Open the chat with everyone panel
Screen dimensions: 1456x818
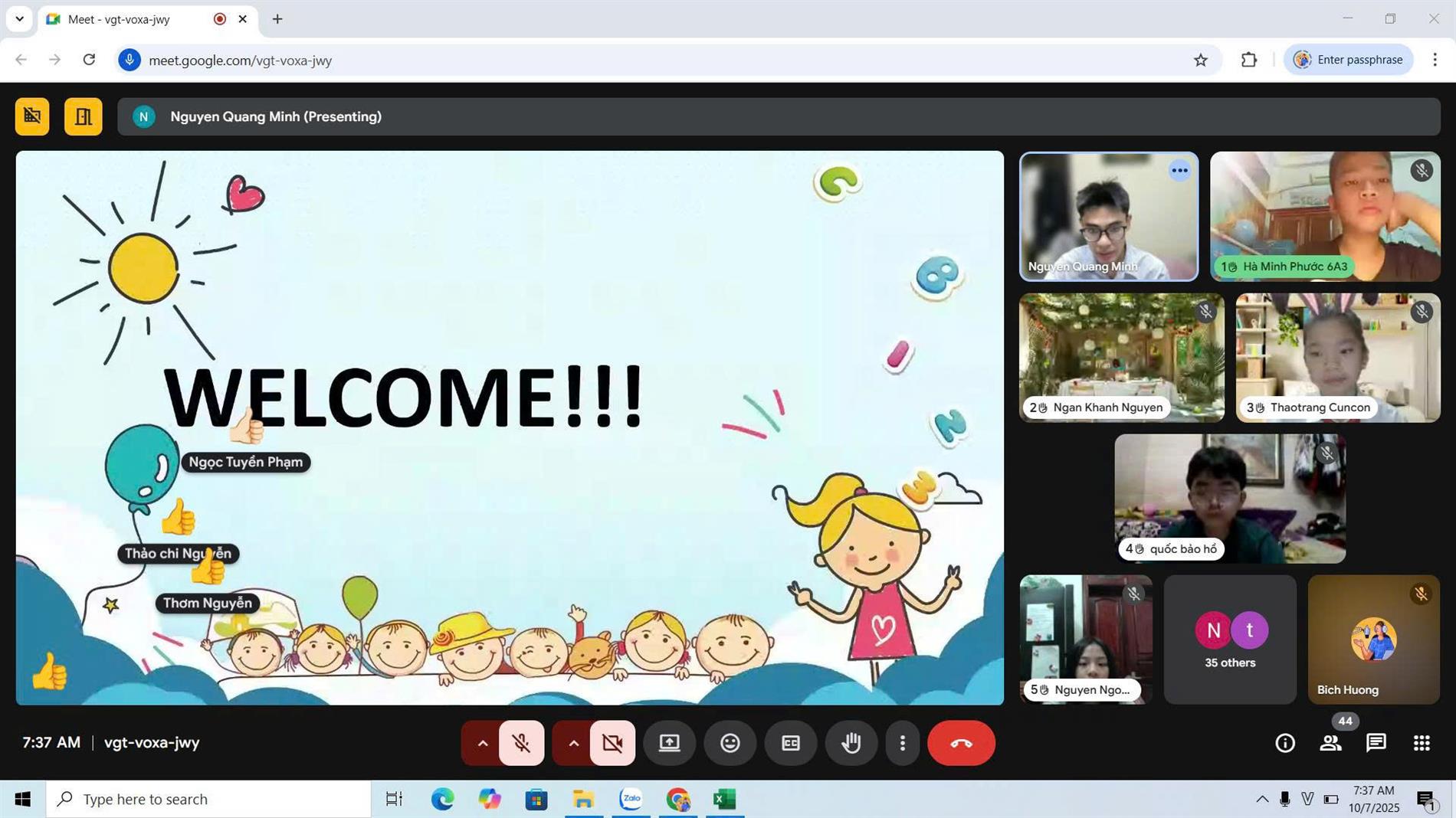[1376, 743]
